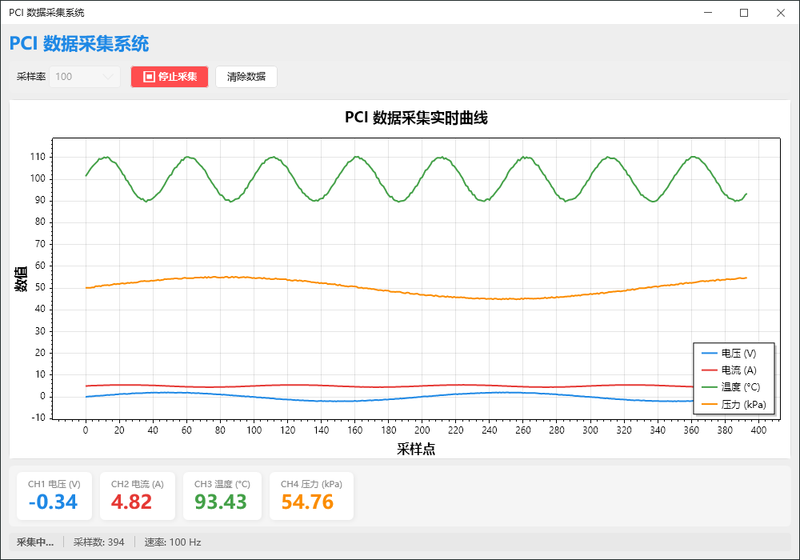The image size is (800, 560).
Task: Click the 速率: 100 Hz status indicator
Action: pyautogui.click(x=172, y=542)
